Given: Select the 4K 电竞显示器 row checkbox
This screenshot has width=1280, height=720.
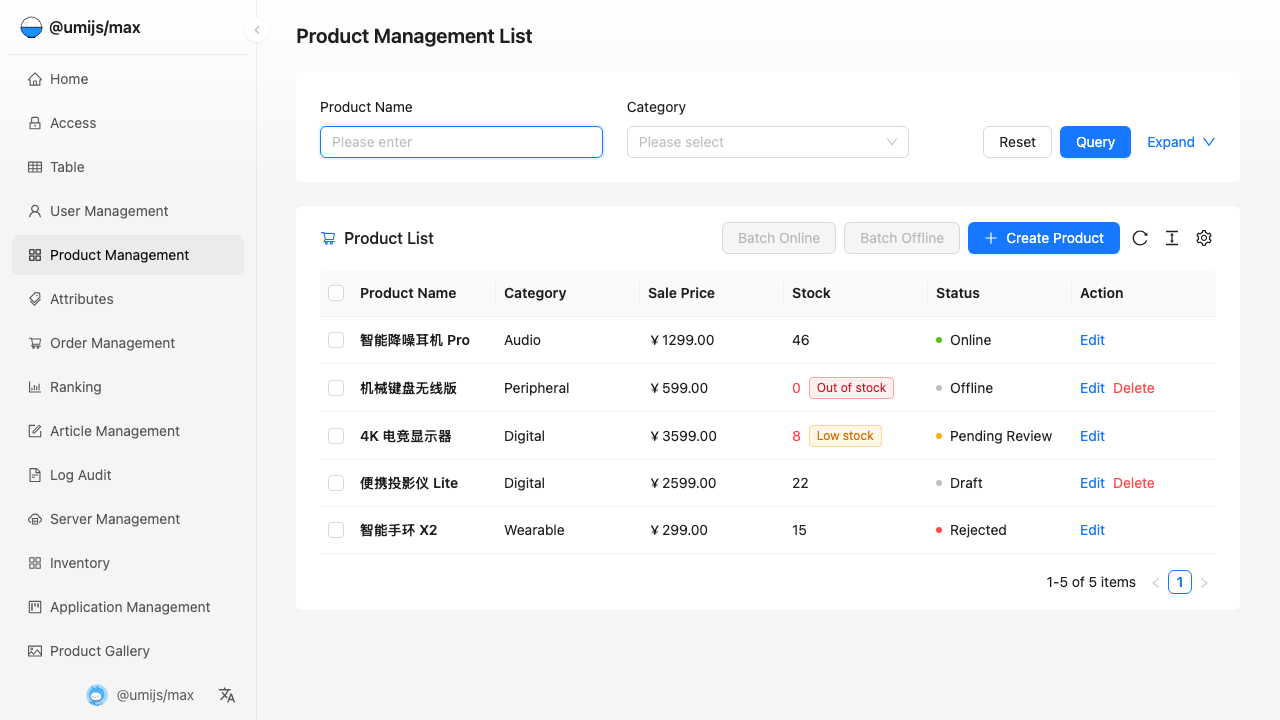Looking at the screenshot, I should pos(336,436).
